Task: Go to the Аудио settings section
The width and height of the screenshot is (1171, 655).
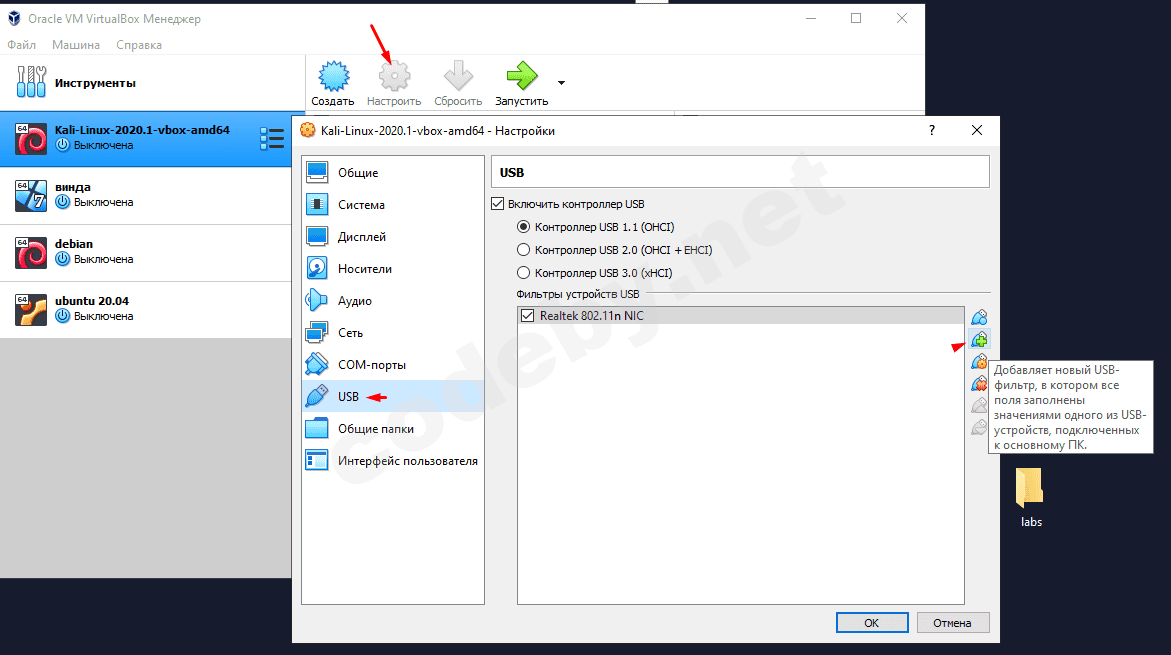Action: (x=393, y=301)
